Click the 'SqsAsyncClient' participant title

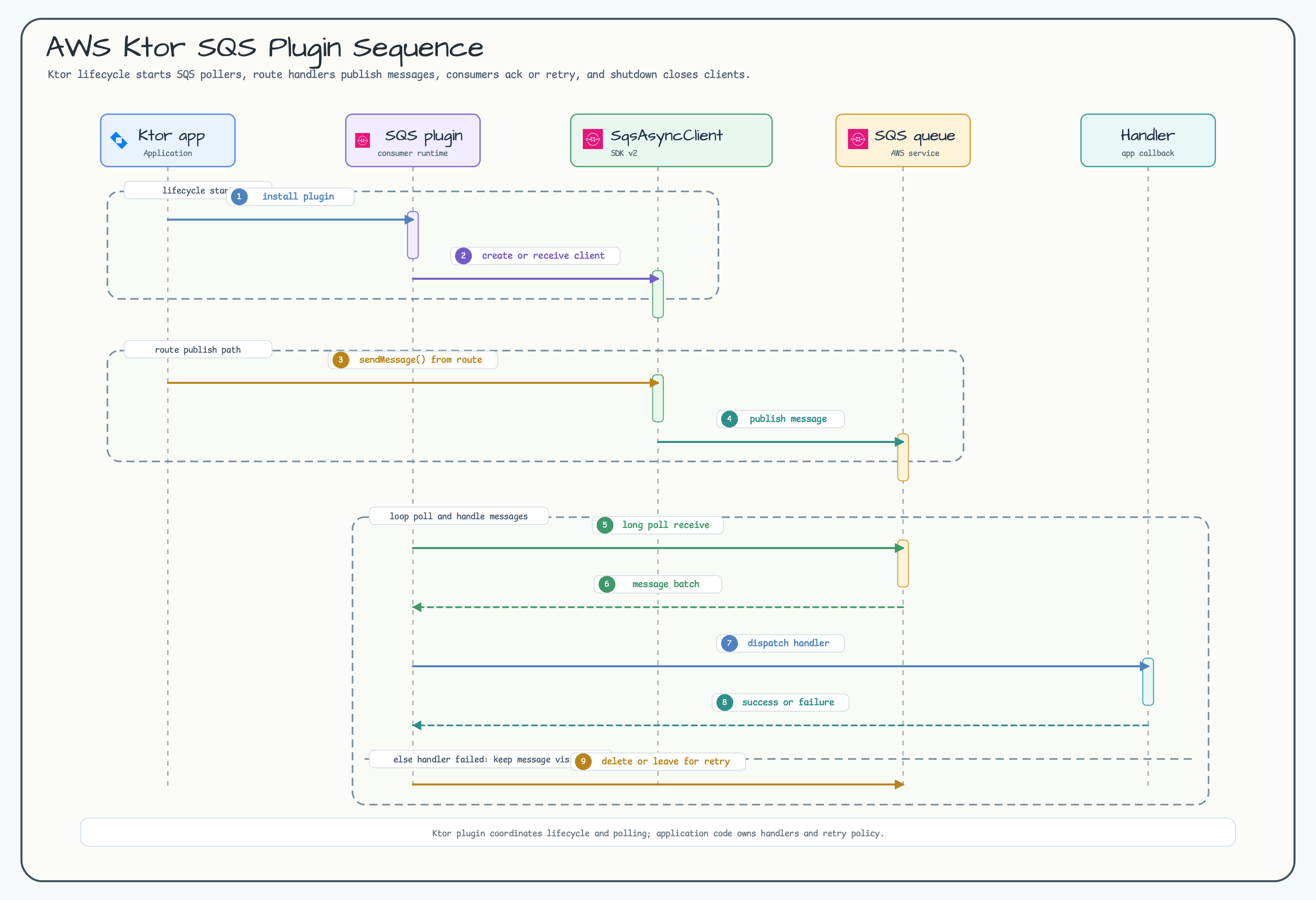click(666, 136)
